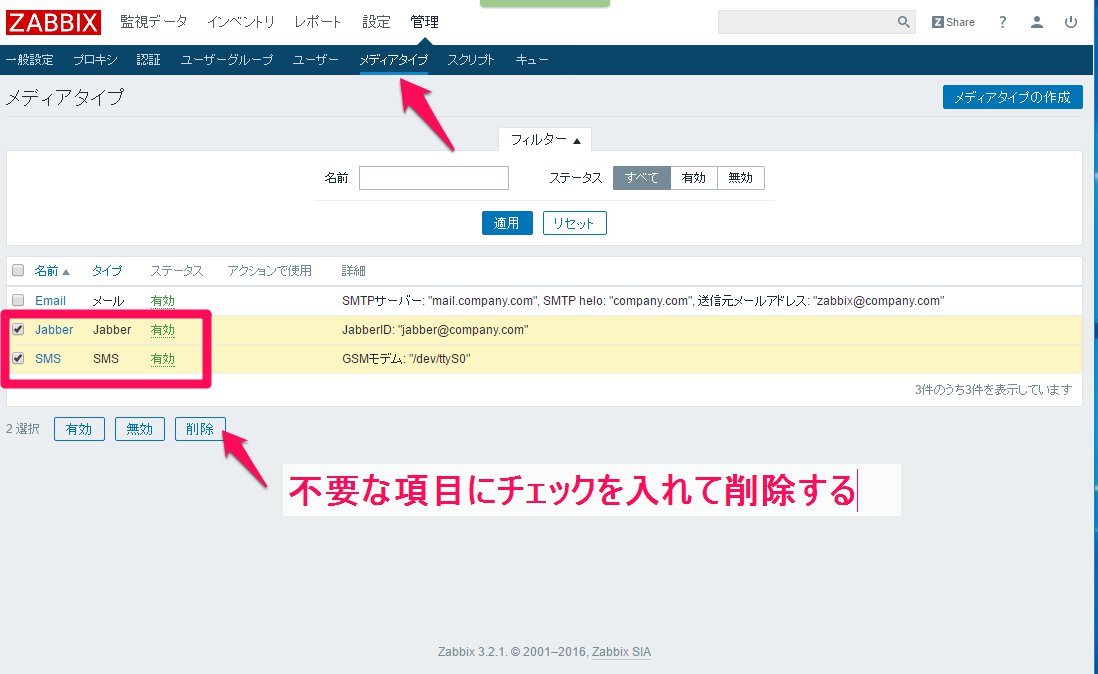
Task: Click the search magnifier icon
Action: [x=903, y=22]
